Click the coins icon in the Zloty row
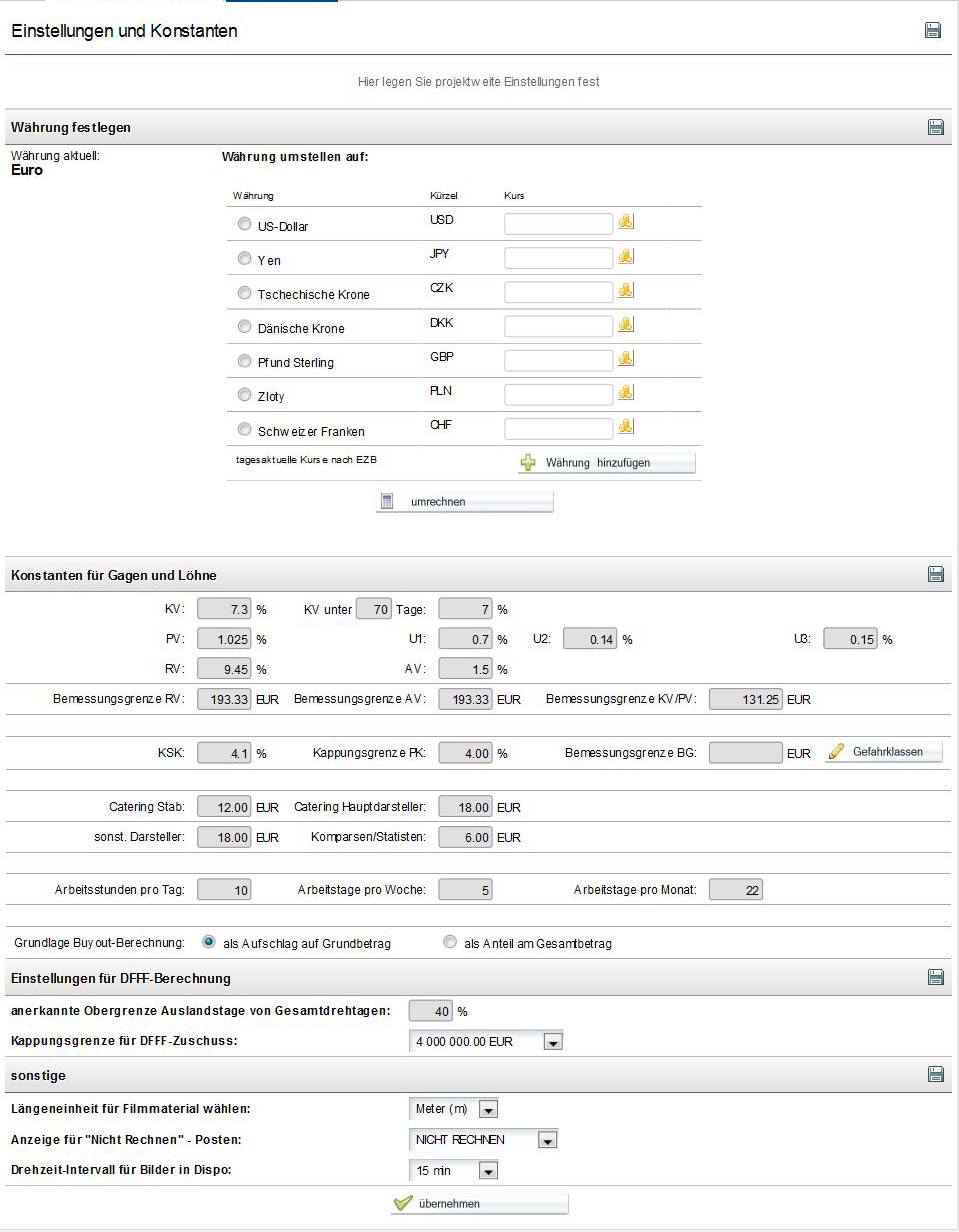The height and width of the screenshot is (1232, 959). (x=626, y=393)
